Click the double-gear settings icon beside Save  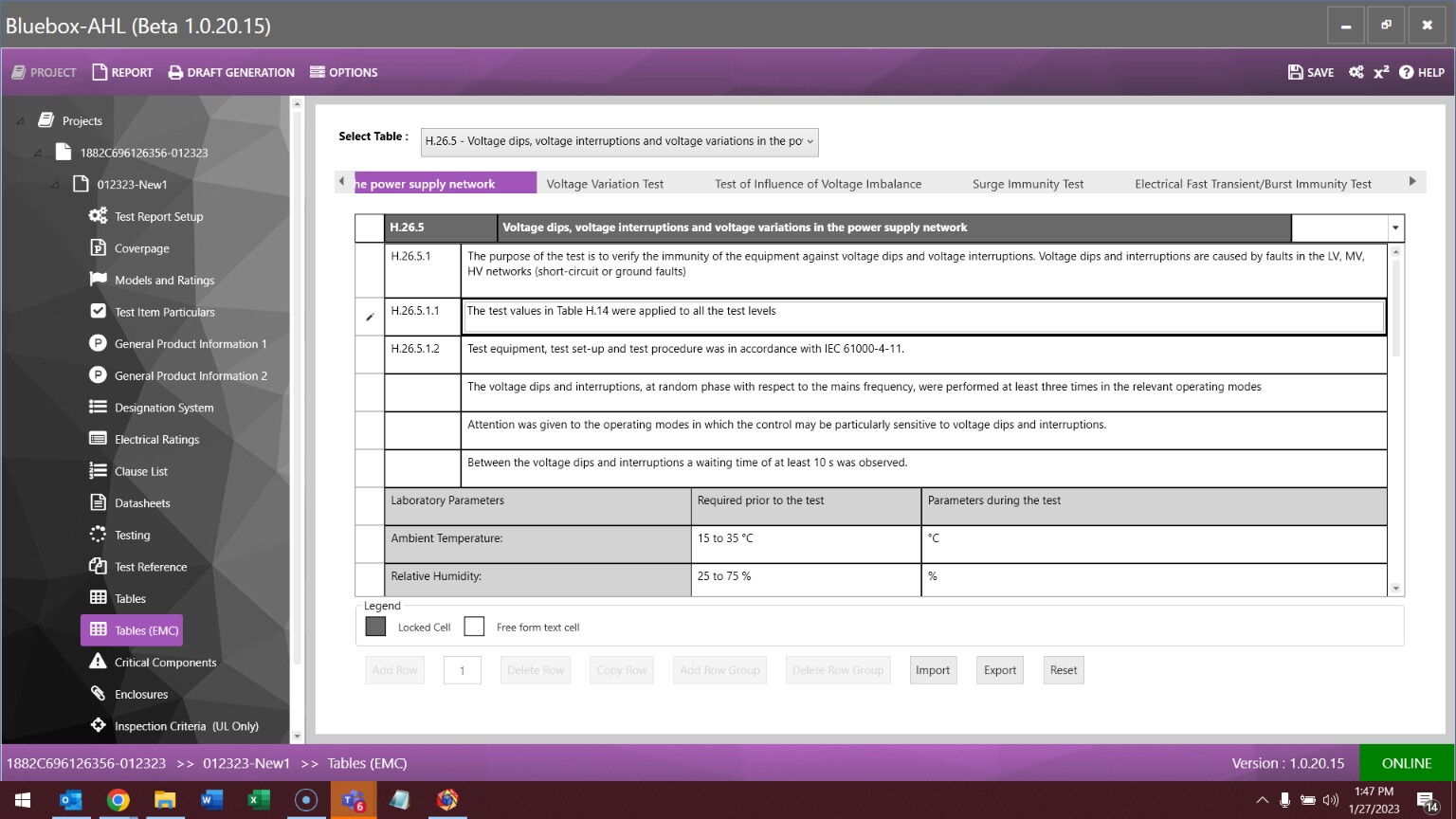pyautogui.click(x=1356, y=72)
